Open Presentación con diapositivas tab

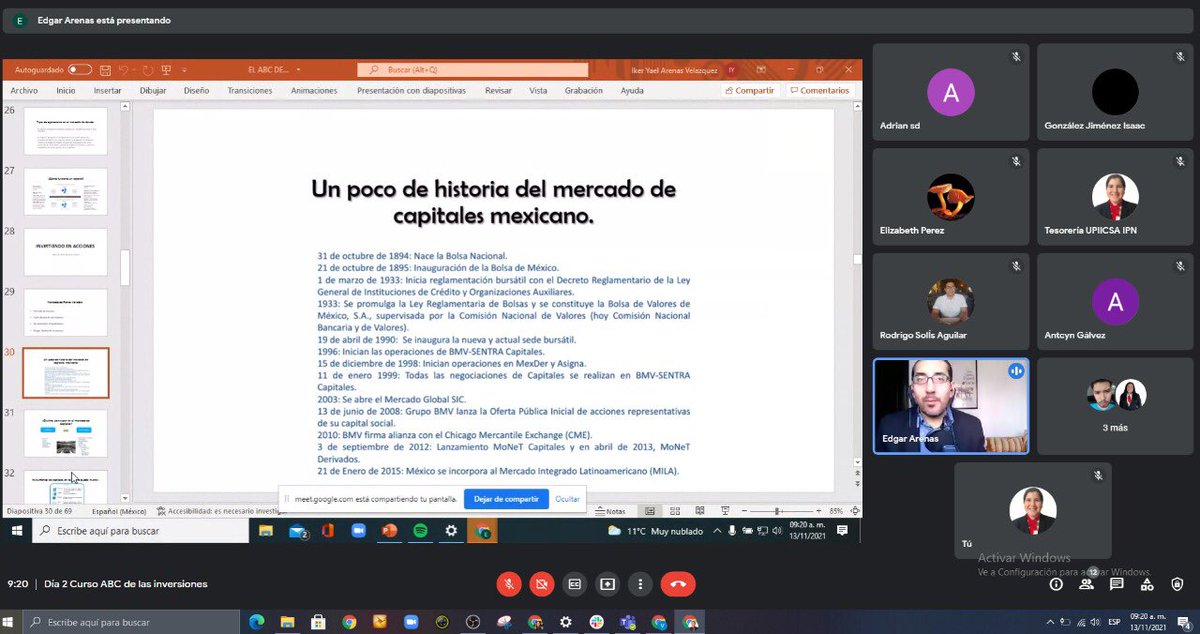coord(411,90)
